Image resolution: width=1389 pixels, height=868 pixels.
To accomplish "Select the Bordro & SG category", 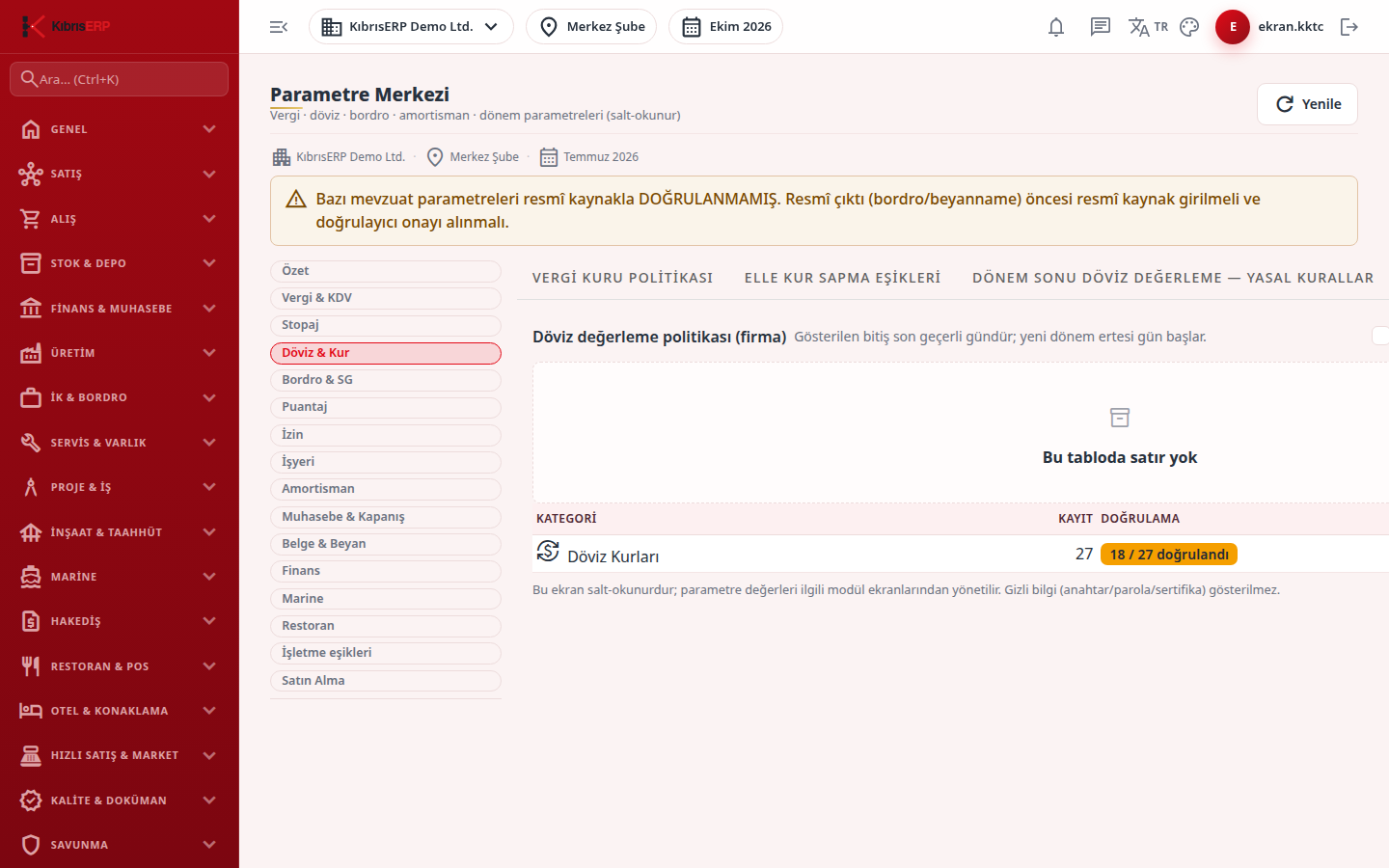I will [x=386, y=380].
